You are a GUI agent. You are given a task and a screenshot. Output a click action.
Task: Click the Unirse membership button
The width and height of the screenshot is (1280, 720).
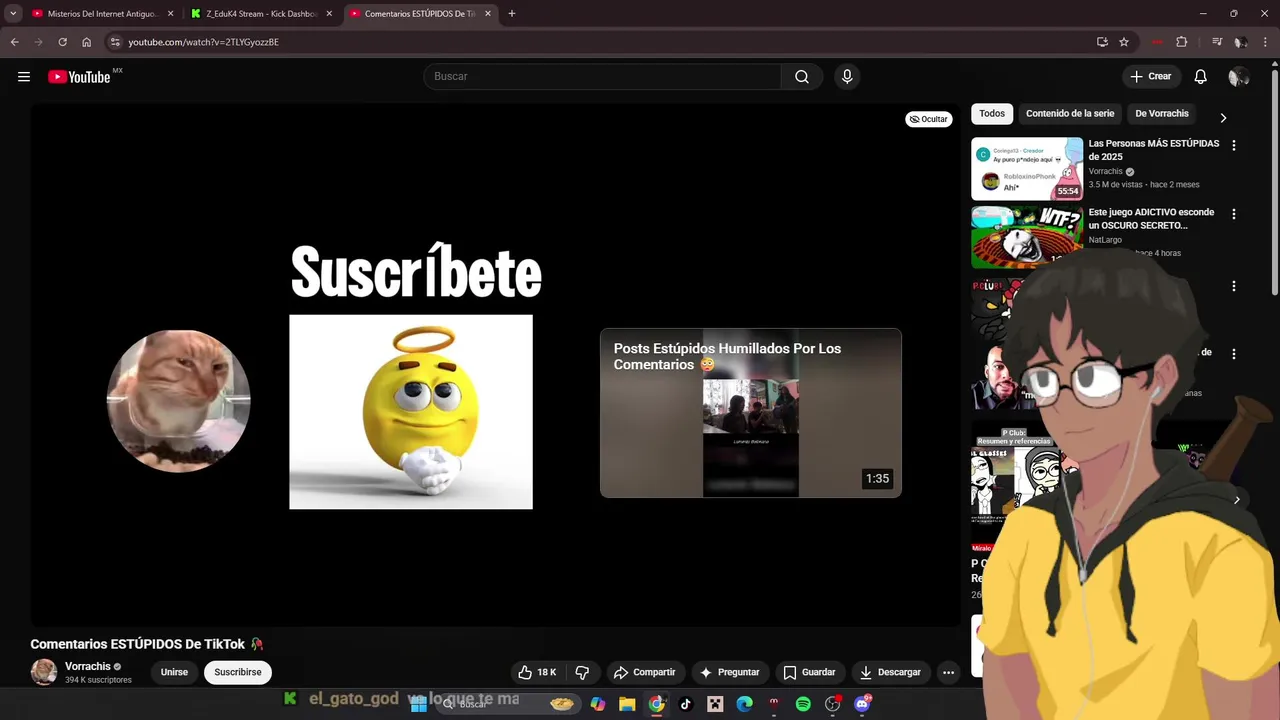pos(174,672)
